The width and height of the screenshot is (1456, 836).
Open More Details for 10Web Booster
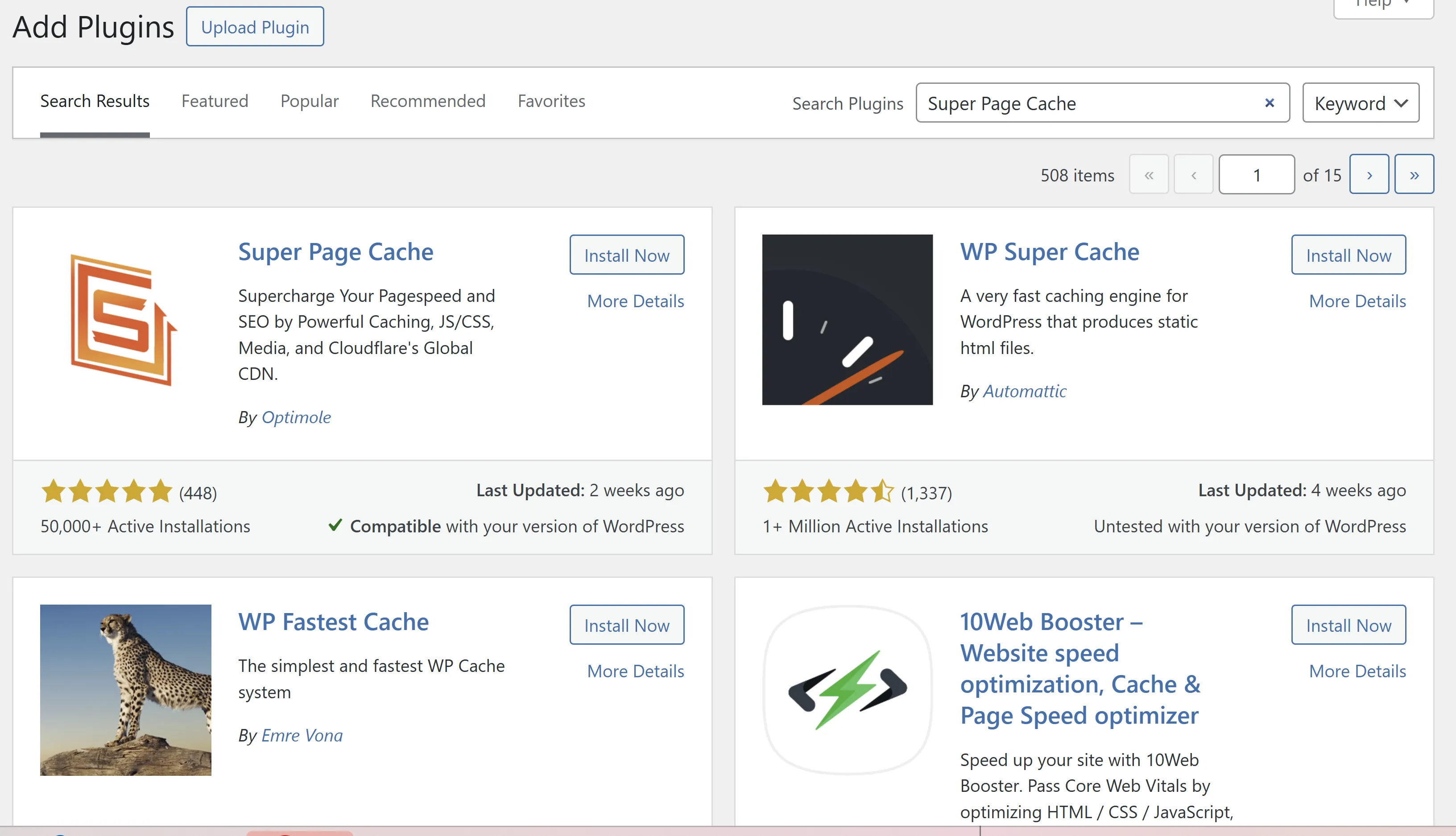(1357, 671)
